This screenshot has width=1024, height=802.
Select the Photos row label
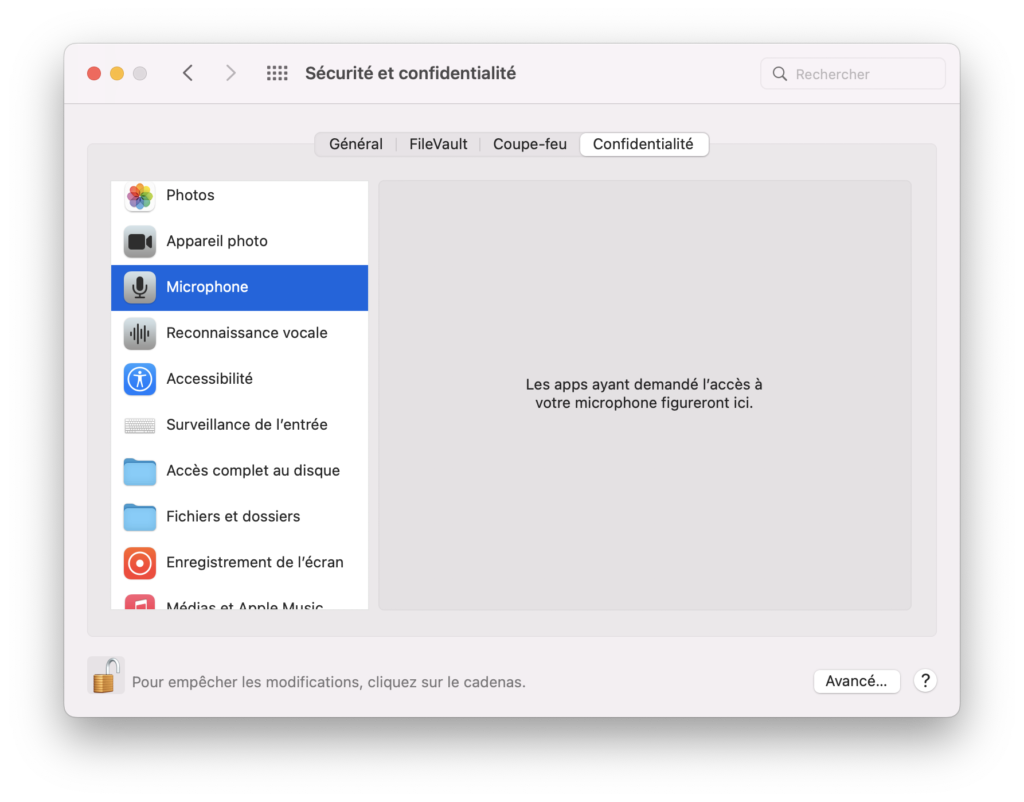[x=190, y=195]
